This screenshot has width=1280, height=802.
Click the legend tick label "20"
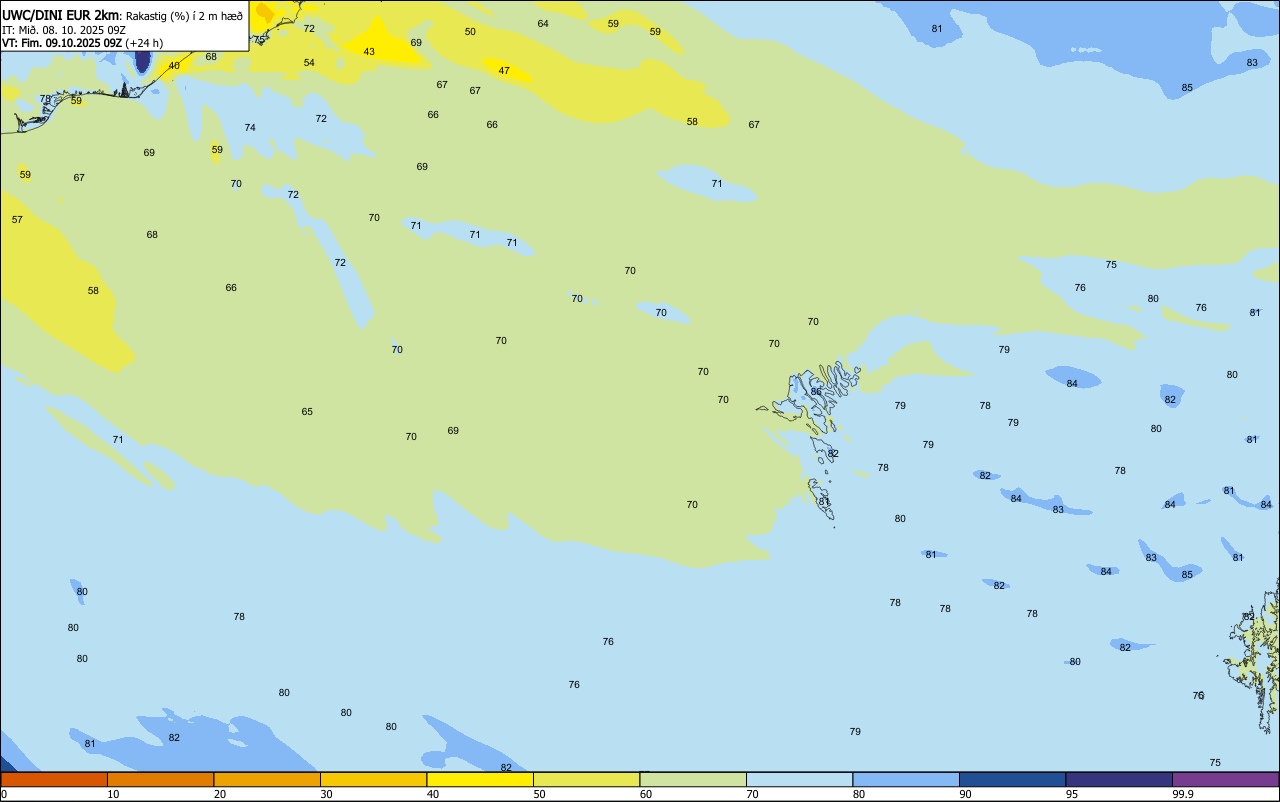coord(220,794)
